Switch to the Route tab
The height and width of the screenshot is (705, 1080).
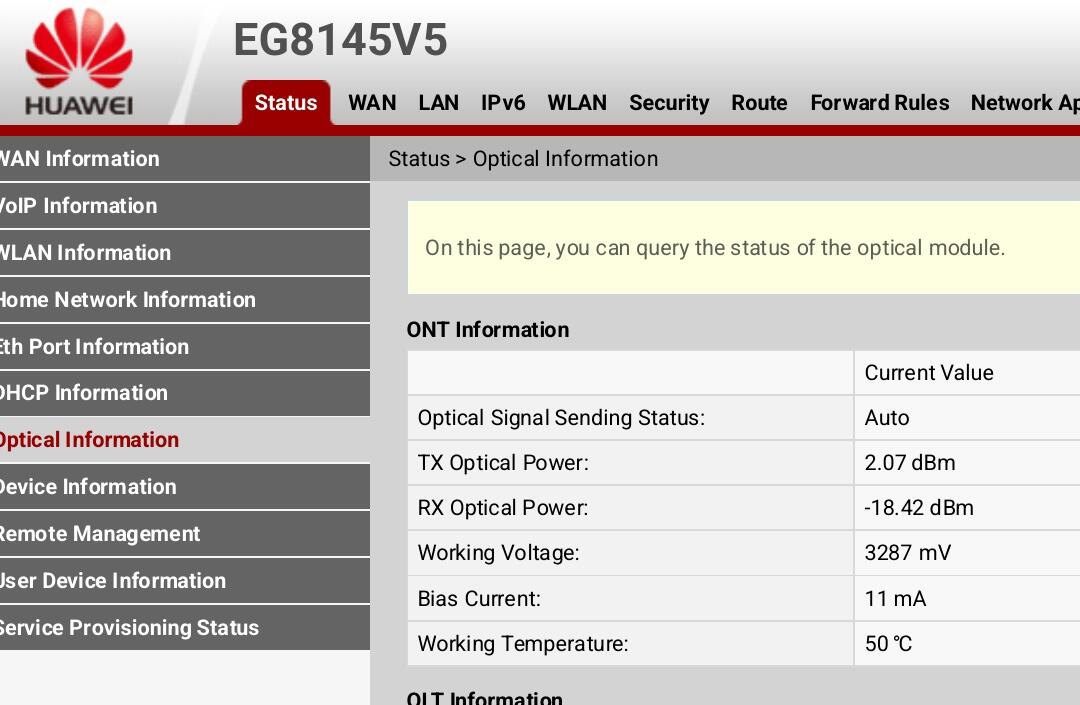[759, 103]
